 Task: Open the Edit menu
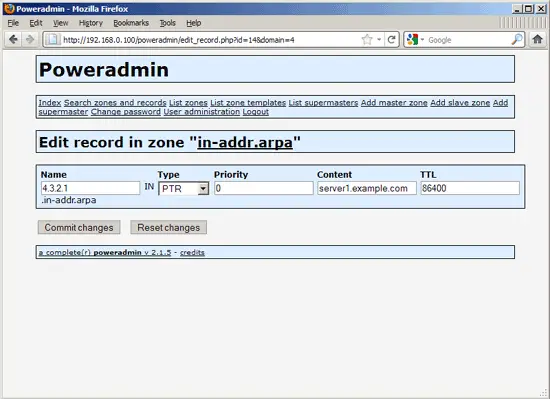tap(36, 23)
